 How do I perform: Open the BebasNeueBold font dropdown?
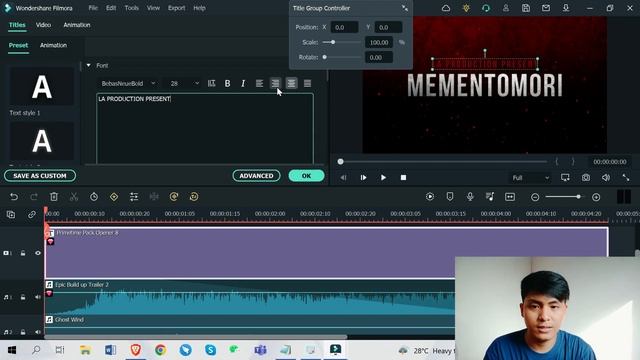pyautogui.click(x=128, y=83)
